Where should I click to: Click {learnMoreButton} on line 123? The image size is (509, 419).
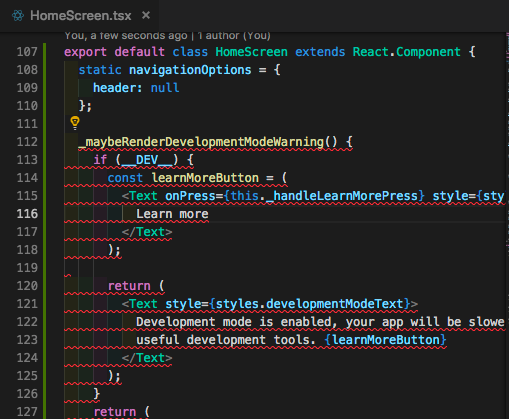click(x=385, y=340)
